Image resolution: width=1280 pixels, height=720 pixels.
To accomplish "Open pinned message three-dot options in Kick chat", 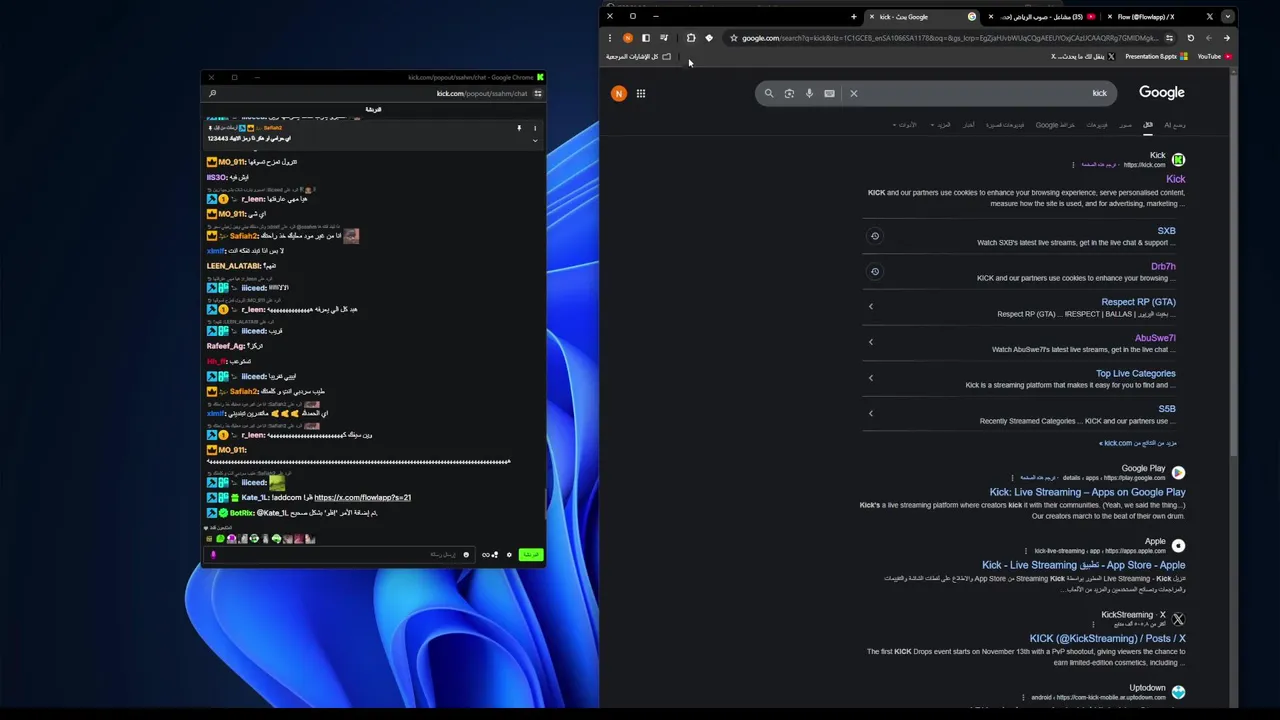I will click(x=535, y=128).
